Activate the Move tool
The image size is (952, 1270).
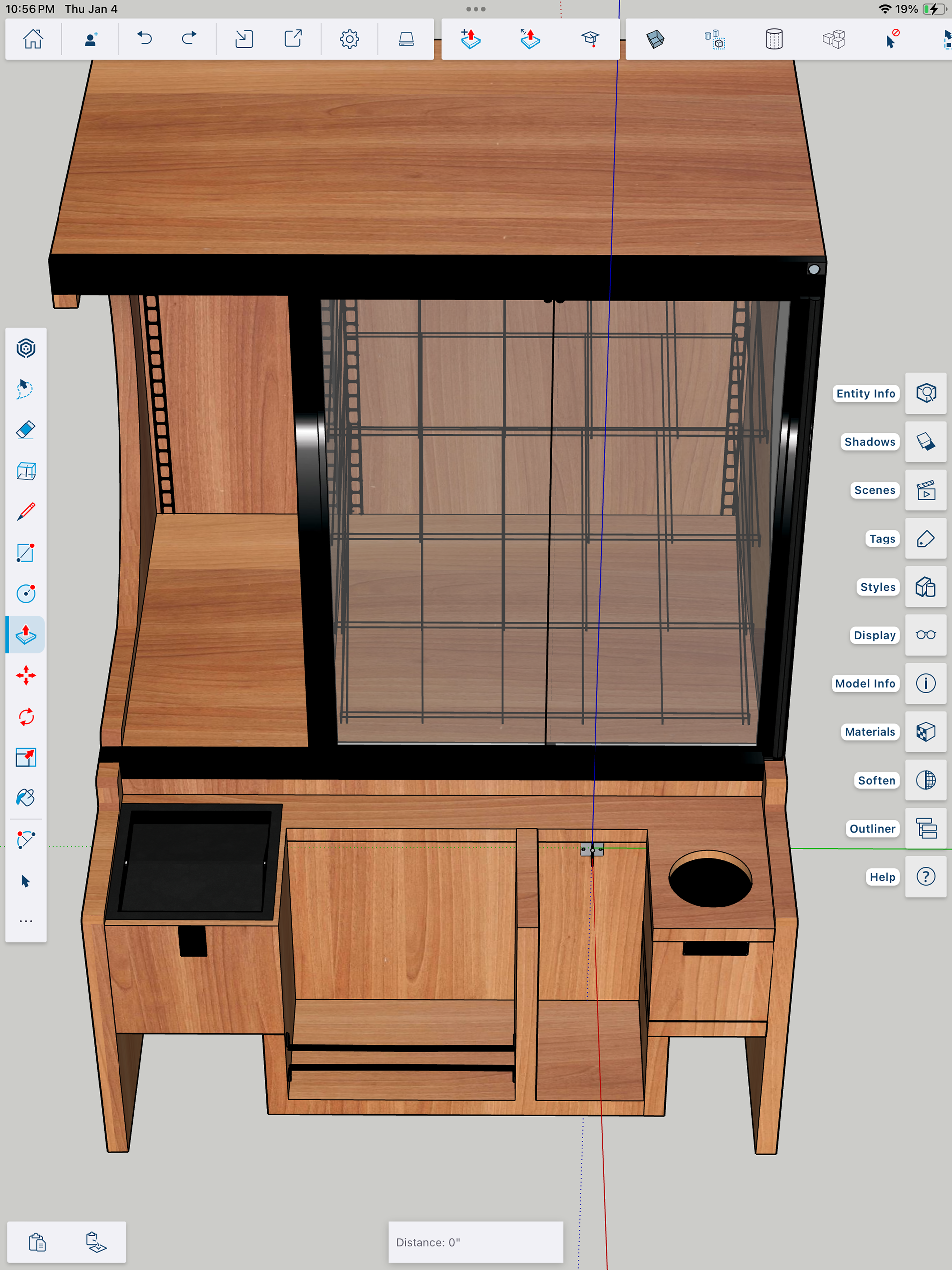[x=26, y=675]
